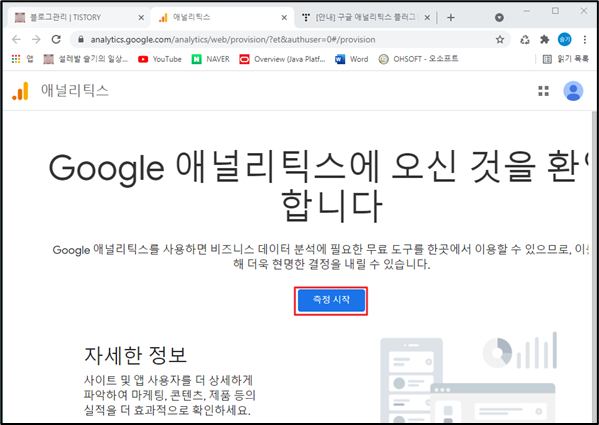Open Chrome three-dot menu
The height and width of the screenshot is (425, 599).
point(584,39)
